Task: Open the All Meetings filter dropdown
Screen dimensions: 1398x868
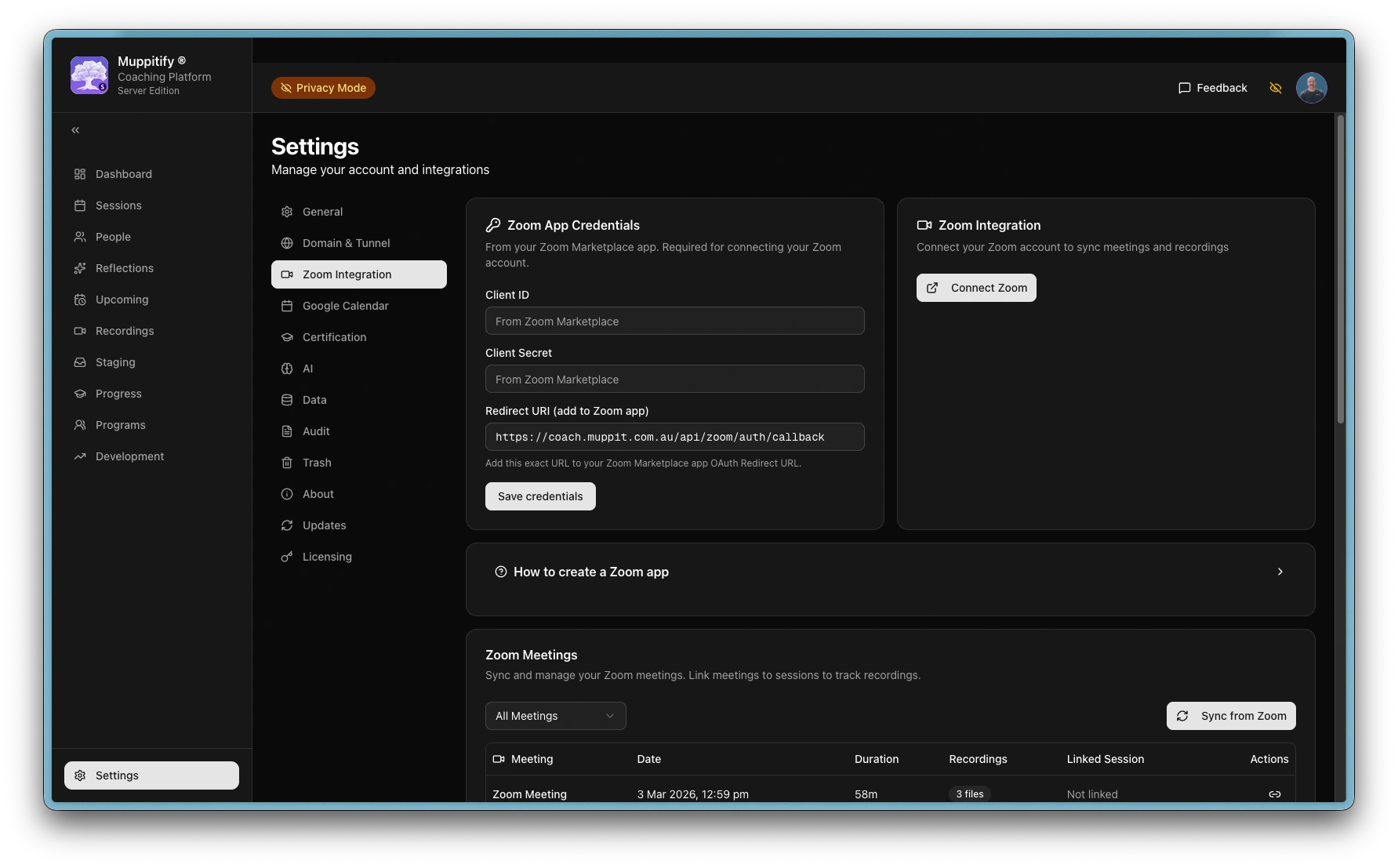Action: click(555, 716)
